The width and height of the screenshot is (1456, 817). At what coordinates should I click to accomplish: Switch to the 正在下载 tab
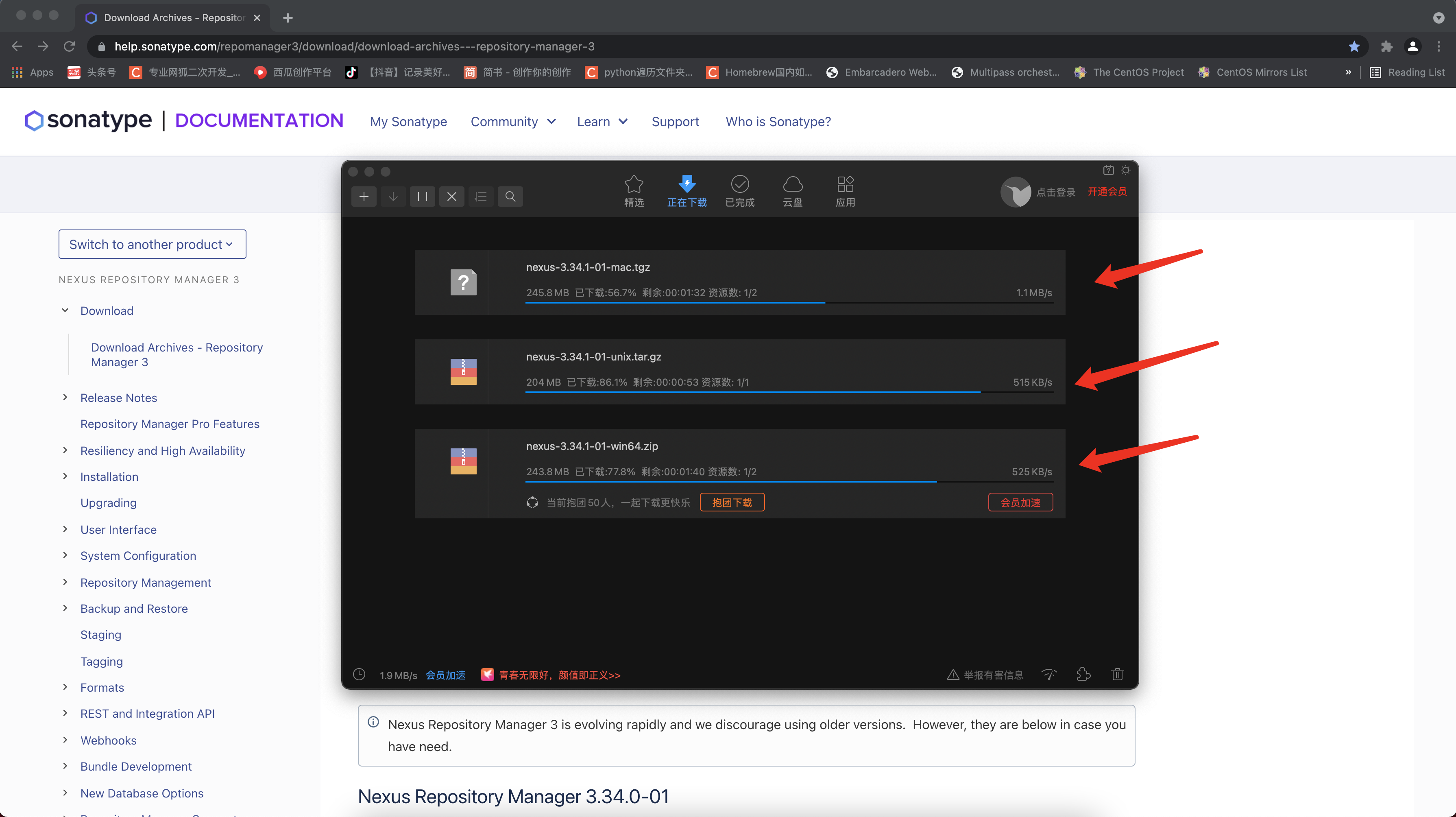click(687, 191)
